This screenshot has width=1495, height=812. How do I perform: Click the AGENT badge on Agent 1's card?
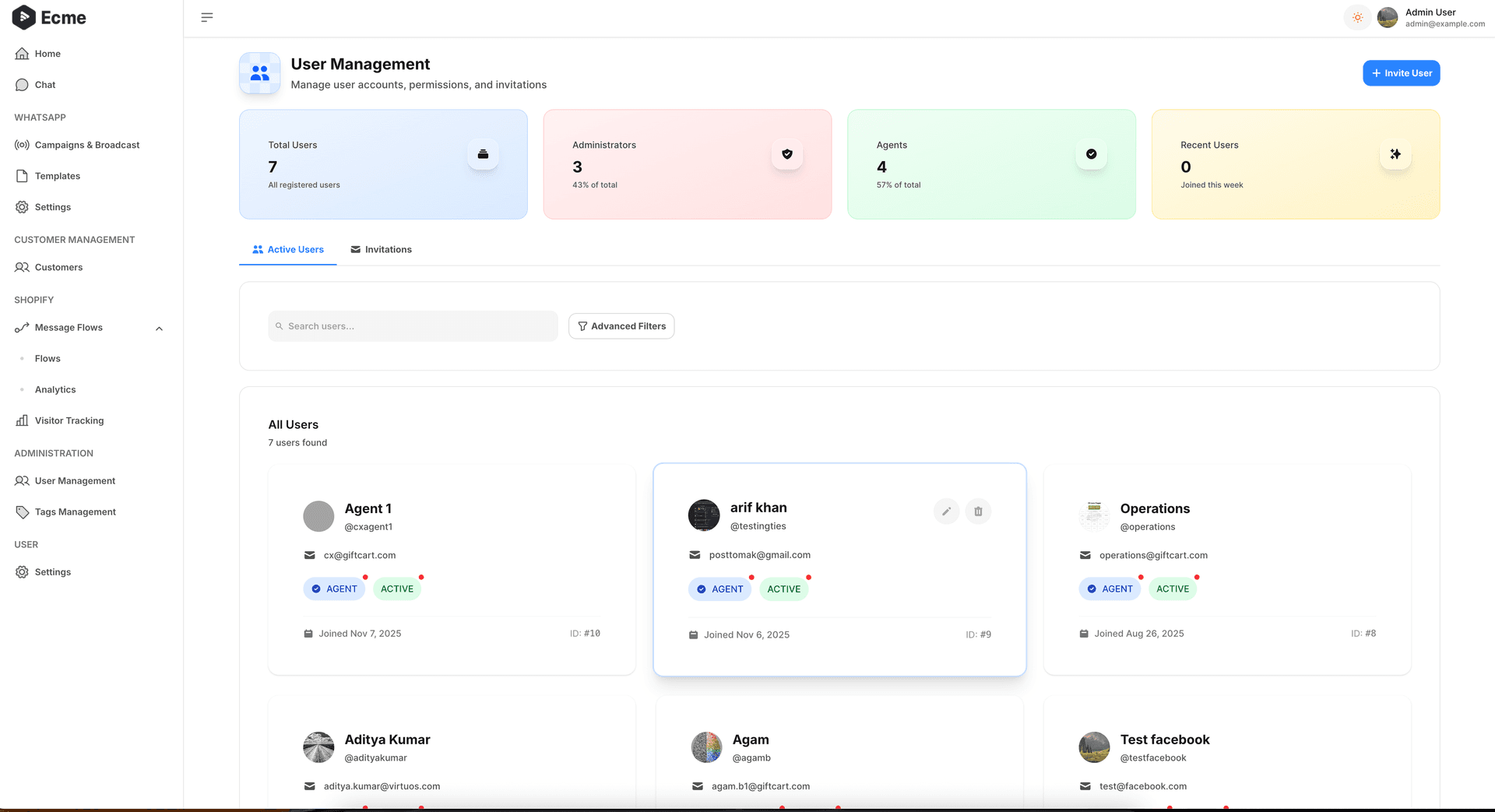pyautogui.click(x=334, y=589)
